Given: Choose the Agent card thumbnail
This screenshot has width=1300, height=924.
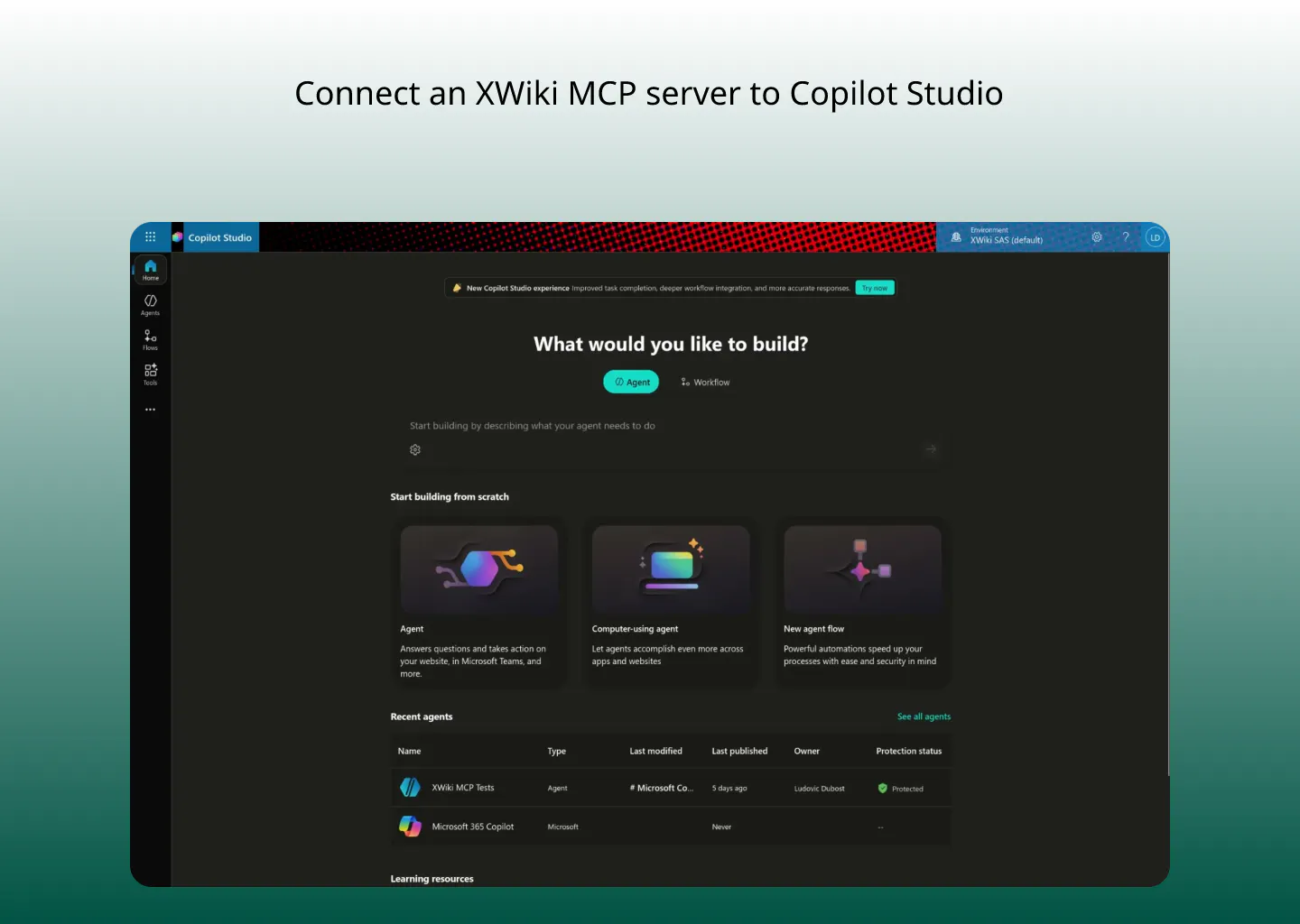Looking at the screenshot, I should [478, 570].
